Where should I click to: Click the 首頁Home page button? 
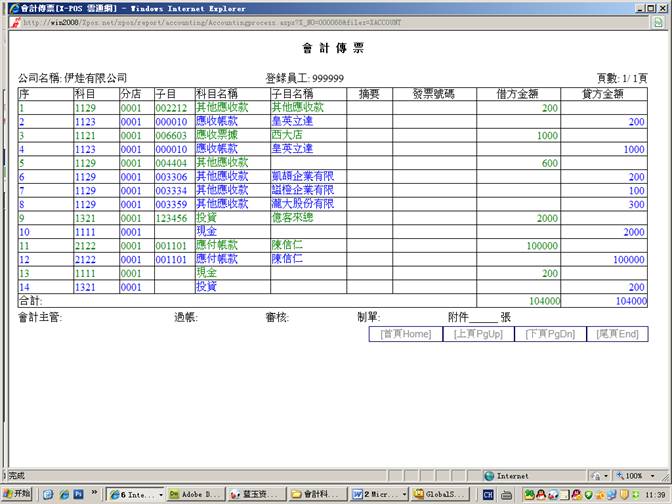(405, 334)
